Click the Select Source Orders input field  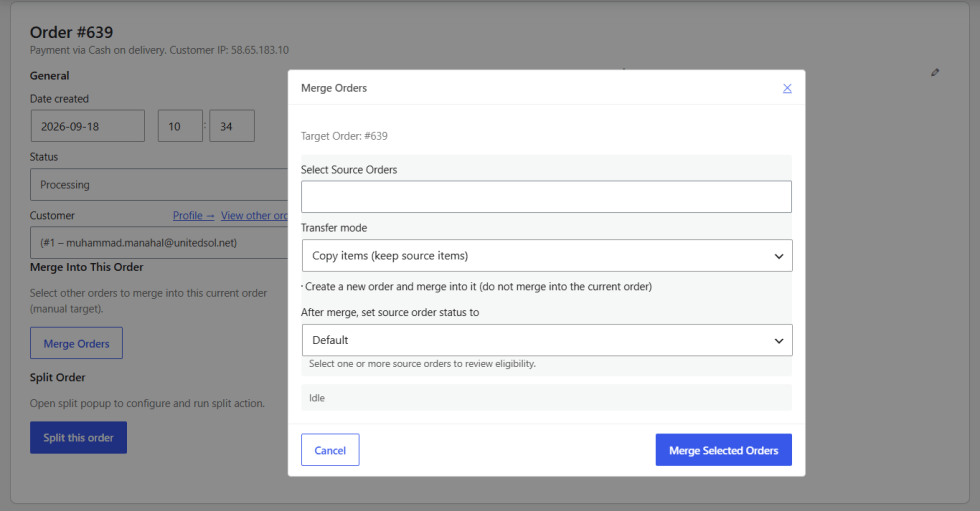(x=546, y=197)
